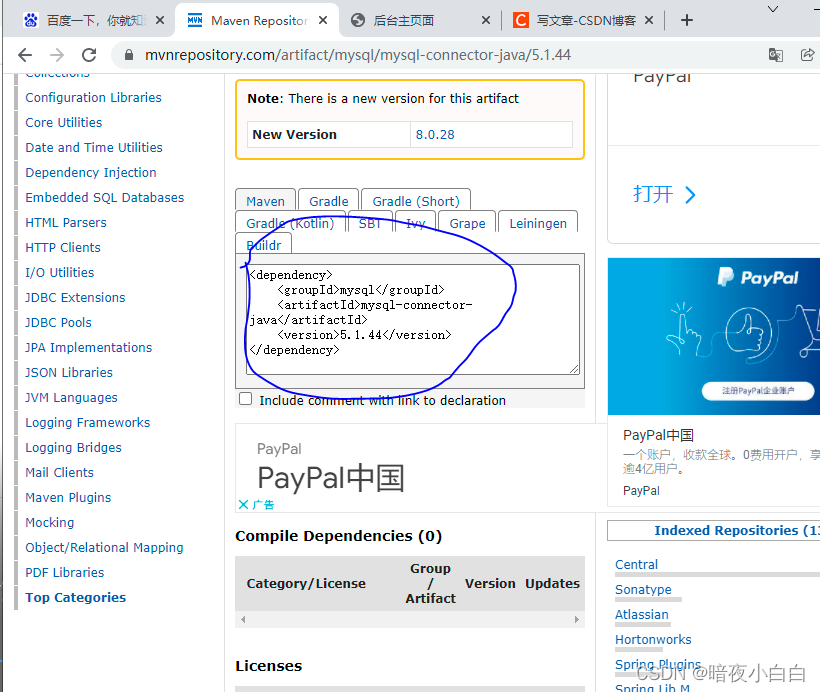Click the PayPal banner ad image
Viewport: 820px width, 692px height.
click(714, 336)
